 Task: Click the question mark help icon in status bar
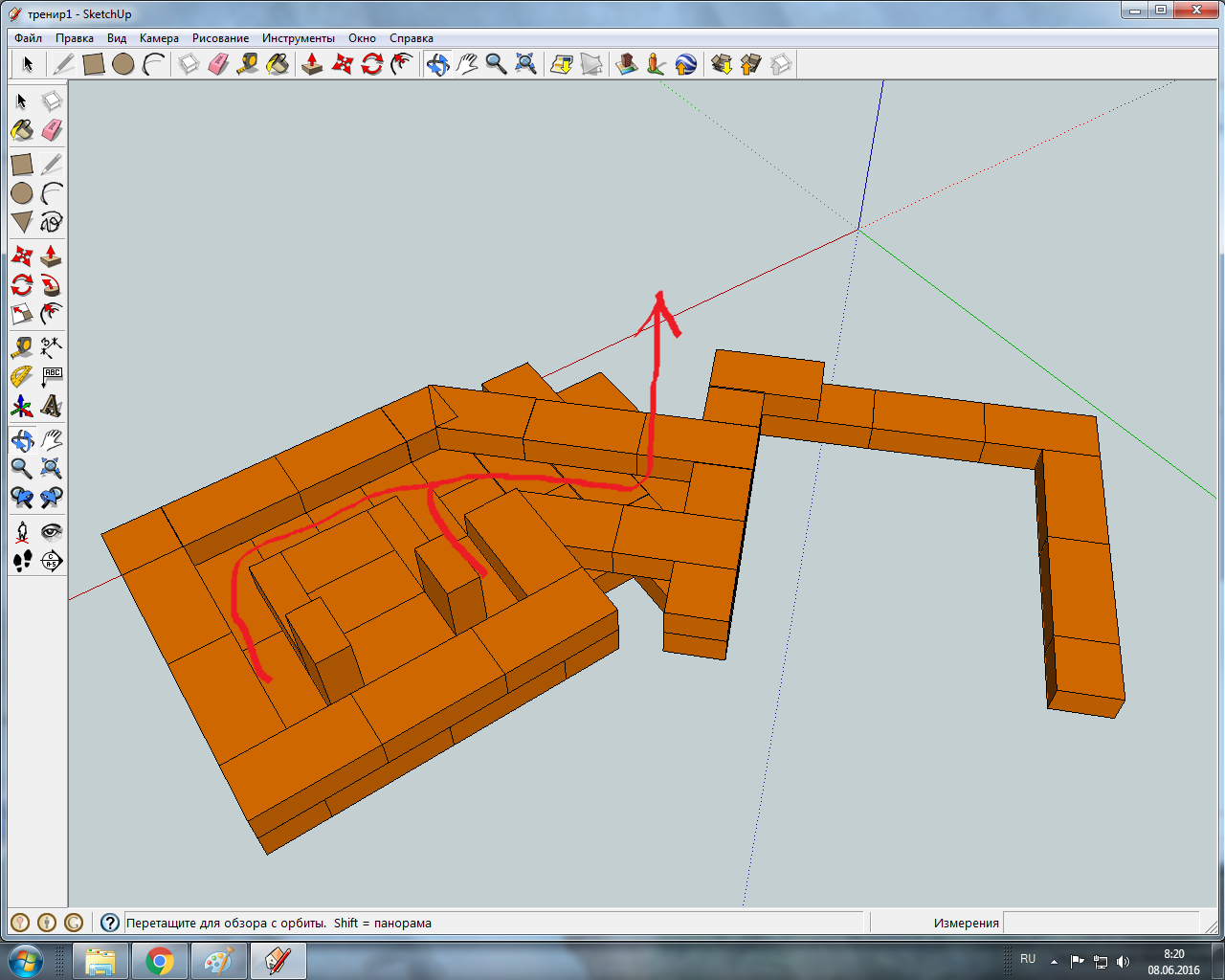[x=110, y=923]
